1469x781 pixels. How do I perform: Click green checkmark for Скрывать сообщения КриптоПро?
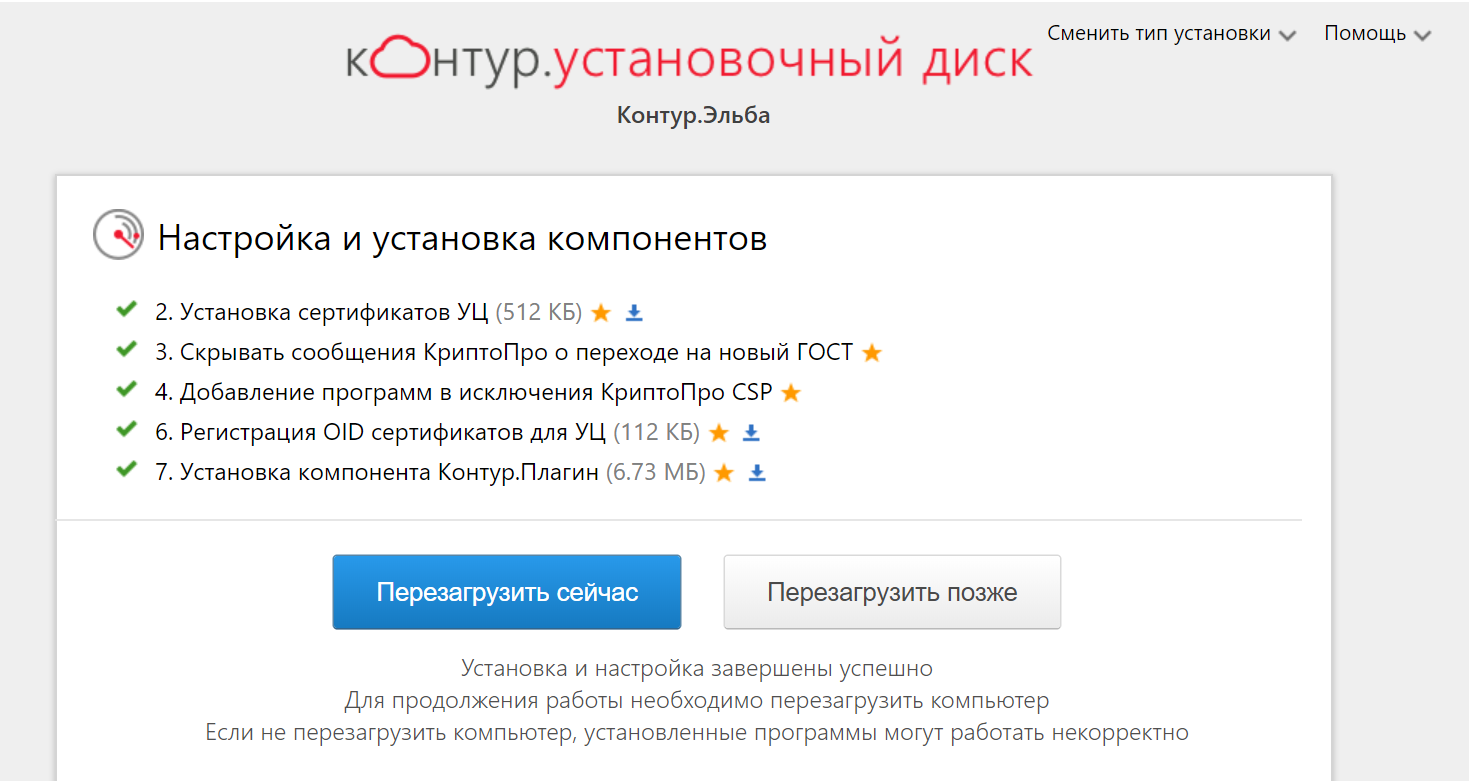(x=126, y=350)
